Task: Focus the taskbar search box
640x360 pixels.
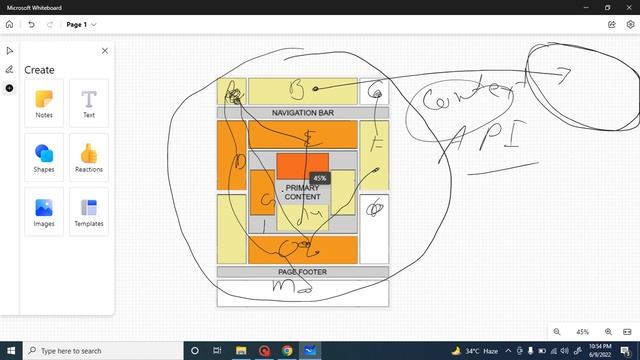Action: pos(103,351)
